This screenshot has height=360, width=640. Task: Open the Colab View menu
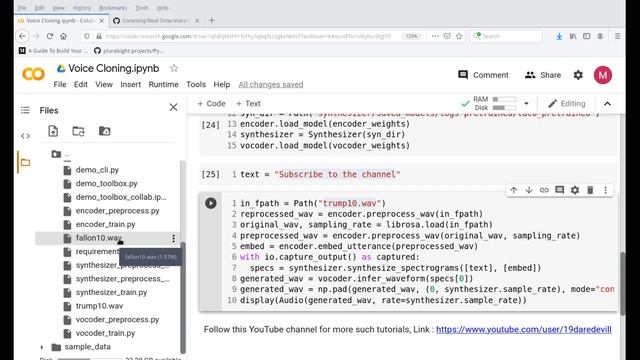tap(104, 84)
